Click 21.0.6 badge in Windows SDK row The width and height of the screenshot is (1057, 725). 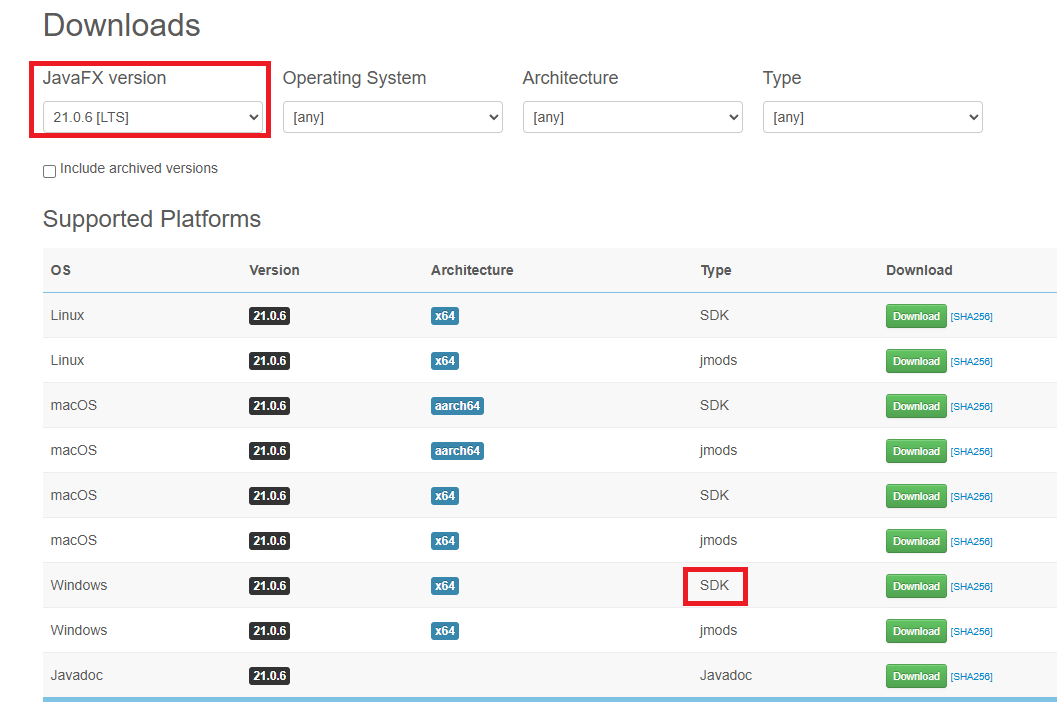tap(270, 586)
